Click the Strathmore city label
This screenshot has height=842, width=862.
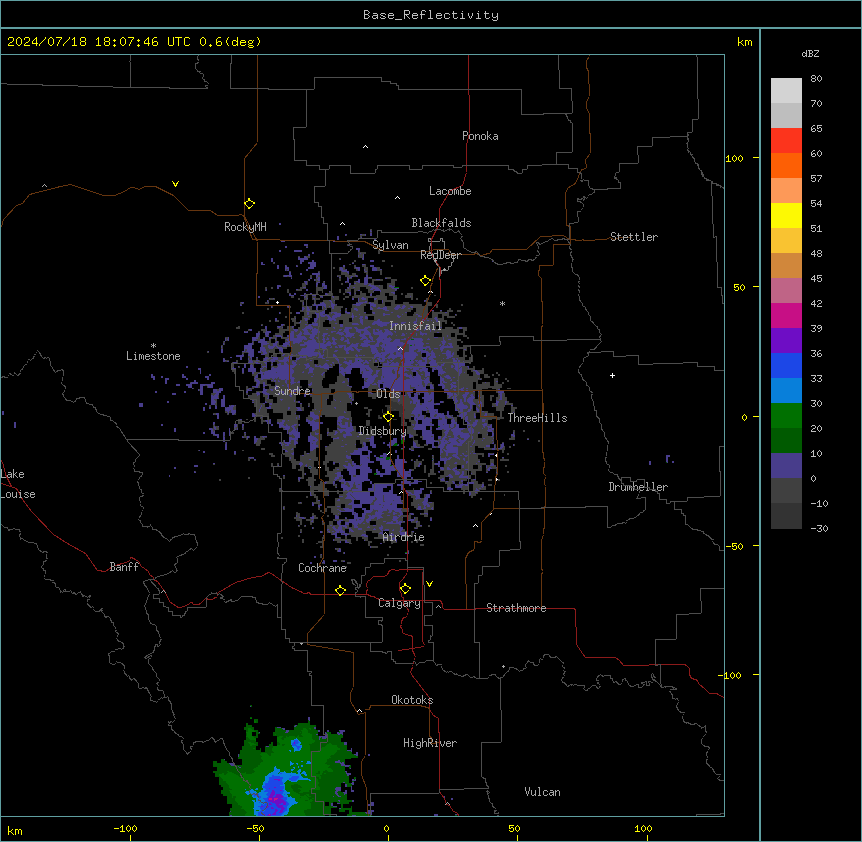point(516,608)
